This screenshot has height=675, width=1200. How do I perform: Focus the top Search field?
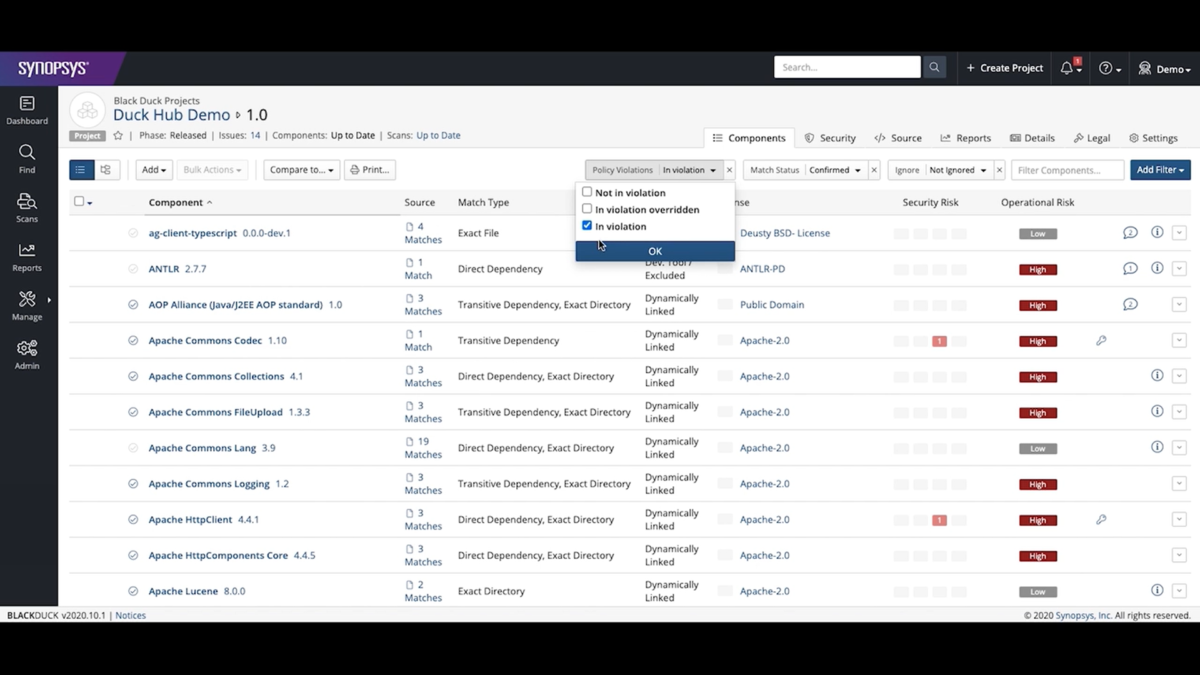coord(847,67)
